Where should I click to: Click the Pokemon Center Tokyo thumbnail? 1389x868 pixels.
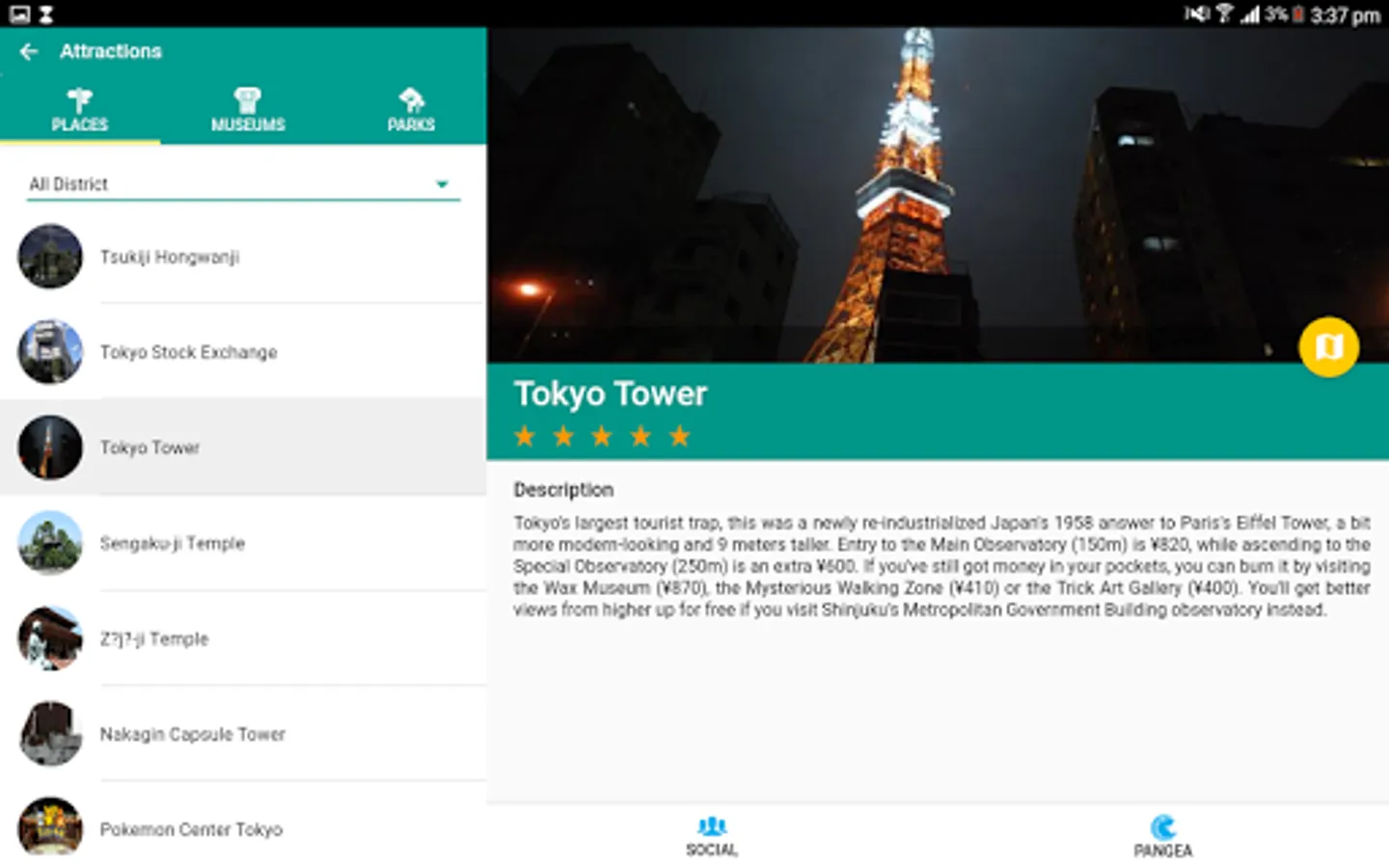[x=50, y=827]
